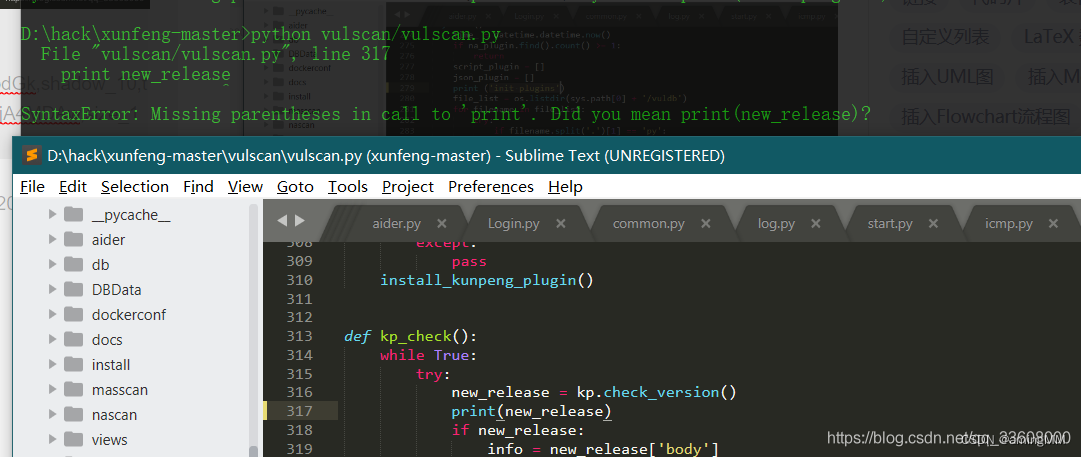Open the View menu
The height and width of the screenshot is (457, 1081).
coord(245,187)
